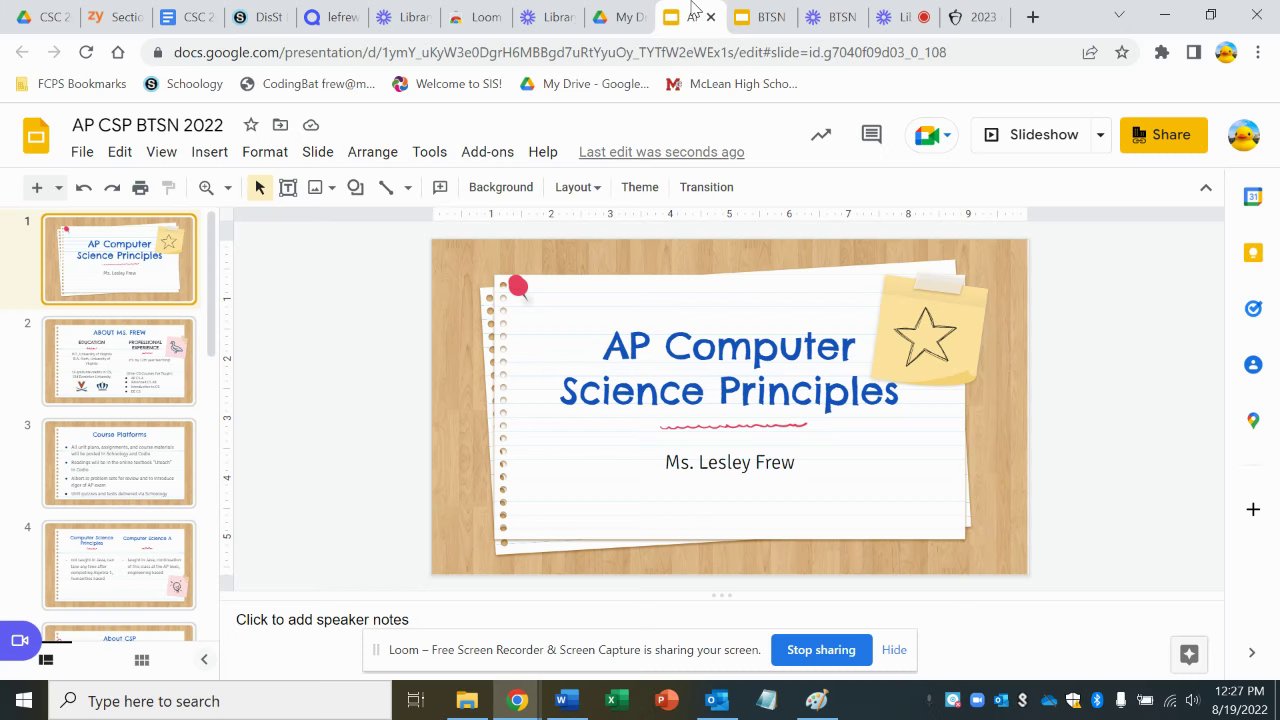Click the Windows Start button
The image size is (1280, 720).
[24, 700]
